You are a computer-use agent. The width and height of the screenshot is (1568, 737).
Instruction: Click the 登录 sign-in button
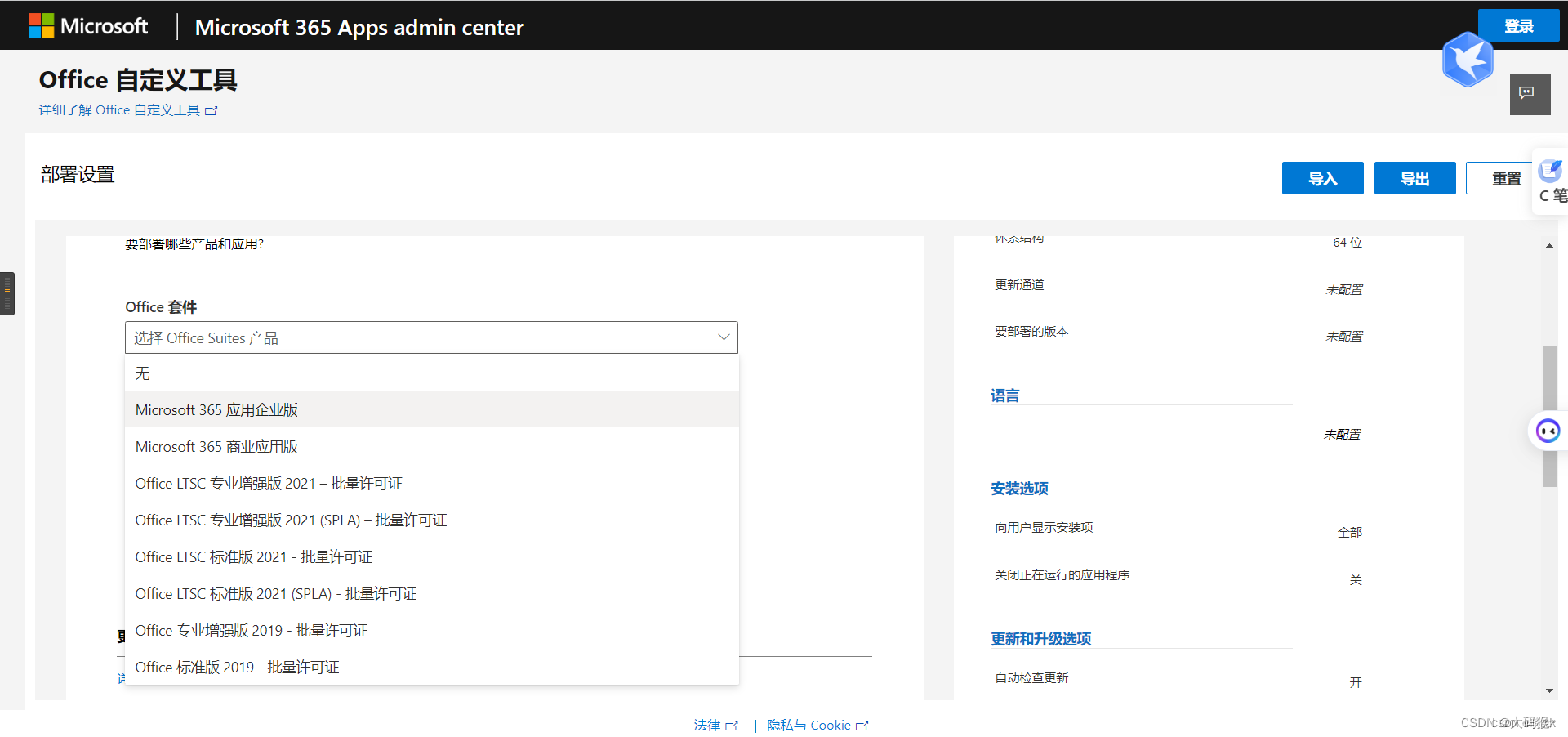(x=1518, y=26)
